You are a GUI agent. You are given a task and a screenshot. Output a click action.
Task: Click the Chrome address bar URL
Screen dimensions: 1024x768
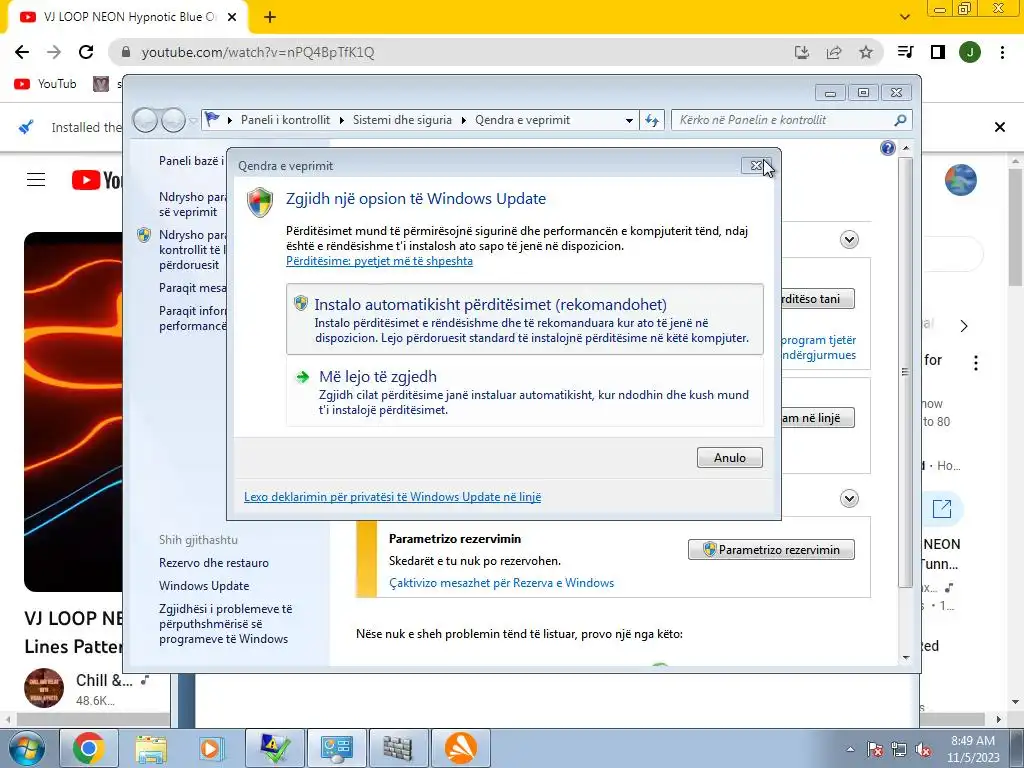point(258,52)
